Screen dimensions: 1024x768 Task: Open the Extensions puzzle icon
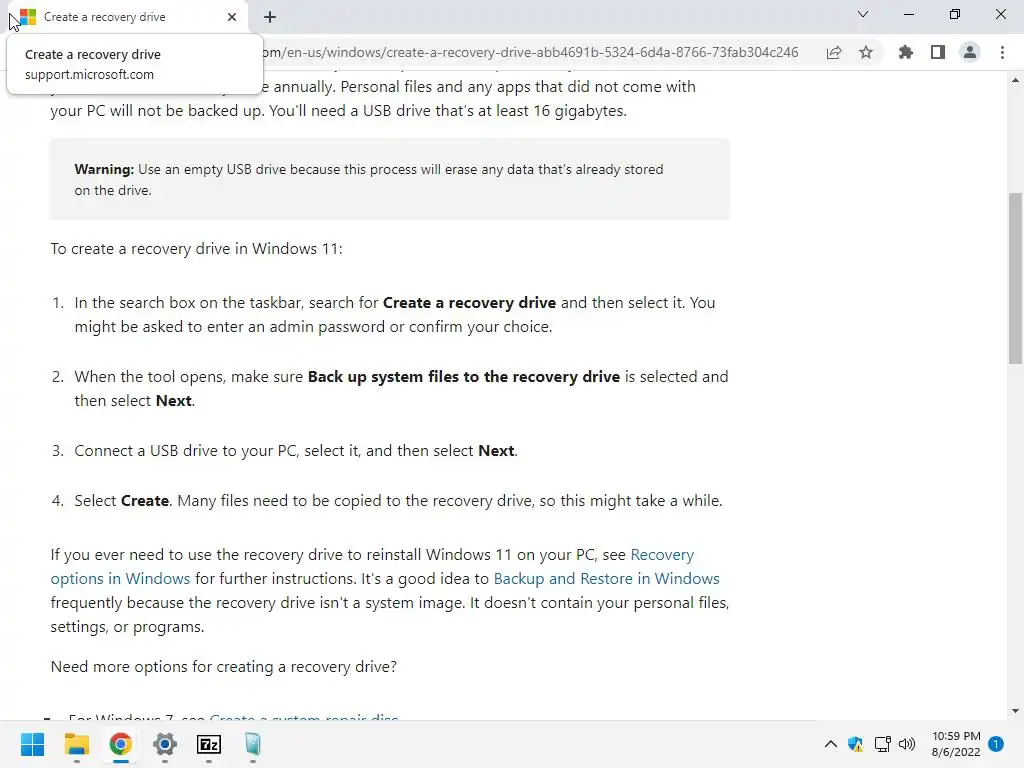906,52
